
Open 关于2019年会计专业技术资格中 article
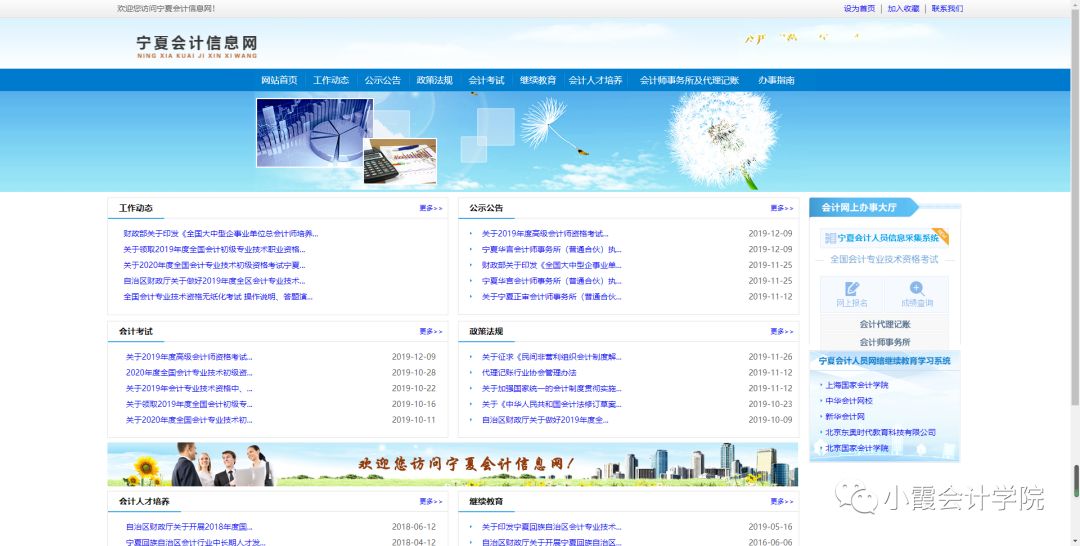coord(189,388)
